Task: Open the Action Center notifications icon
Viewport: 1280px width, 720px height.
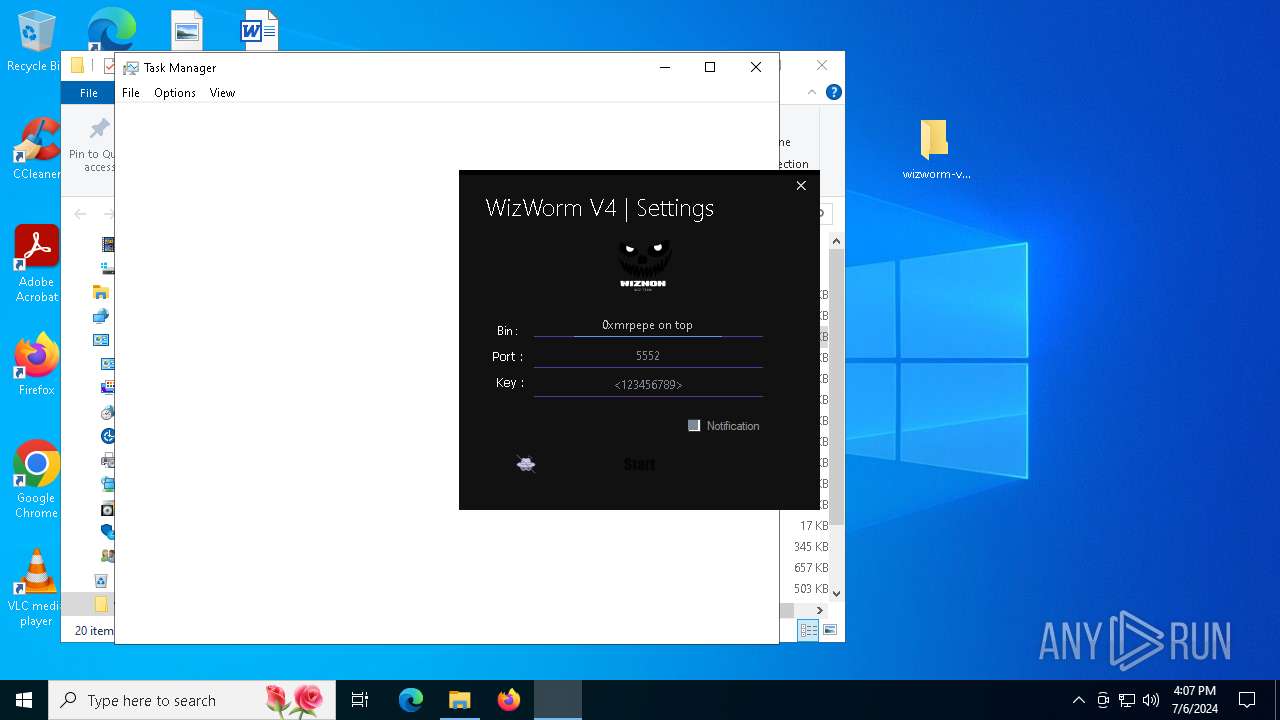Action: pos(1247,700)
